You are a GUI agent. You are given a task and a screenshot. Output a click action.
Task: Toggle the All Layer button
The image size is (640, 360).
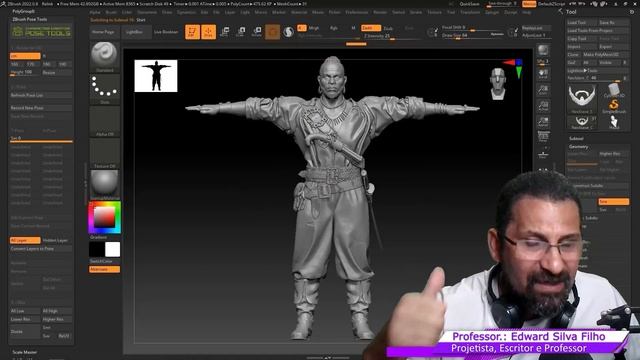[x=25, y=240]
